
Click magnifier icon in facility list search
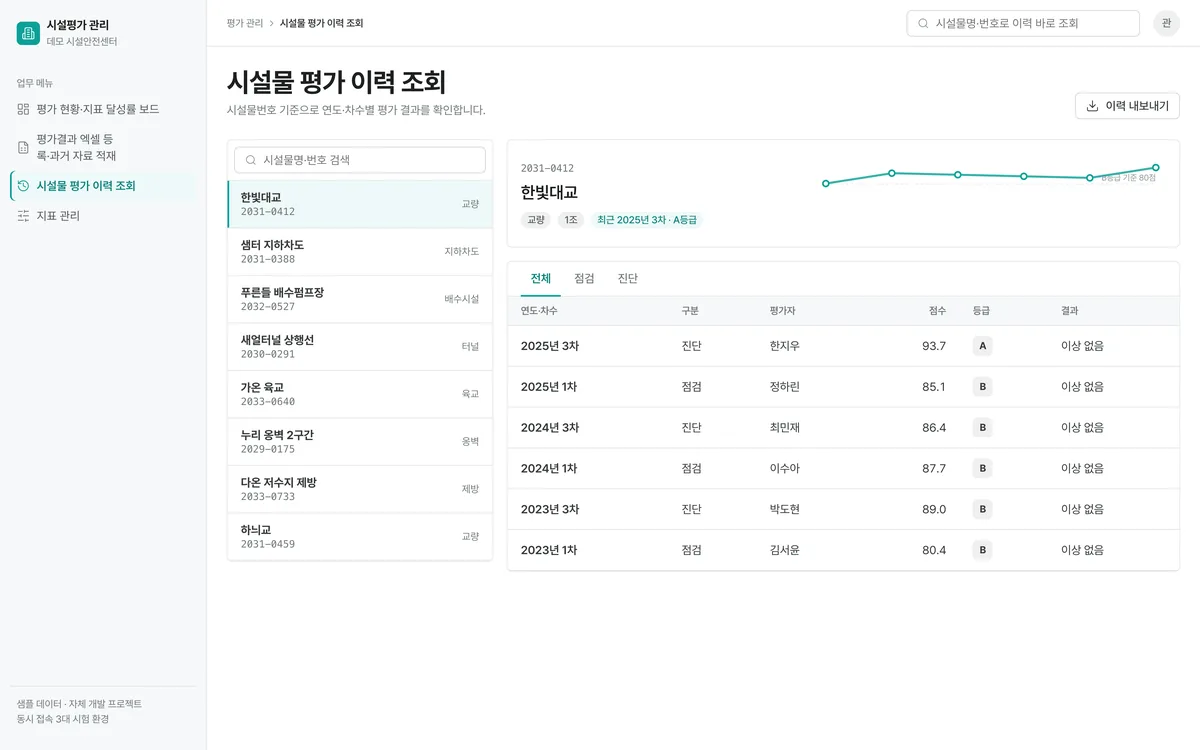[x=251, y=160]
